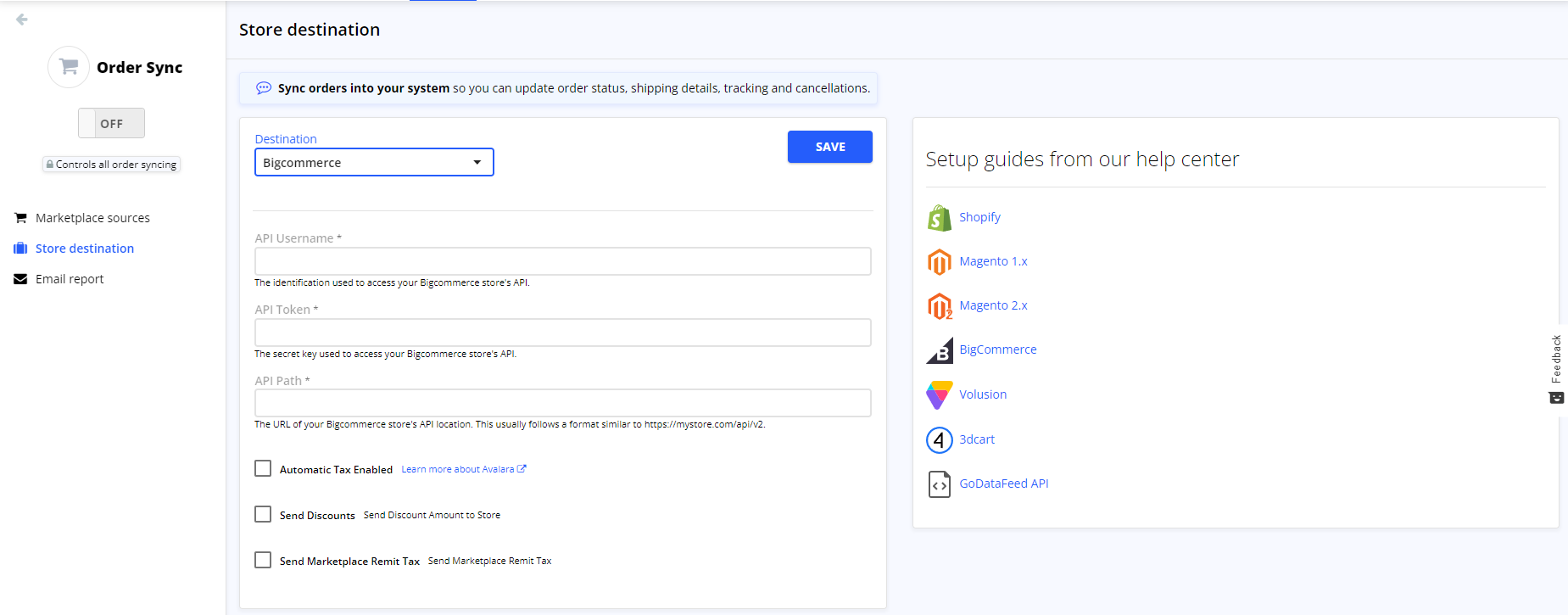Click the GoDataFeed API code file icon

(x=939, y=484)
